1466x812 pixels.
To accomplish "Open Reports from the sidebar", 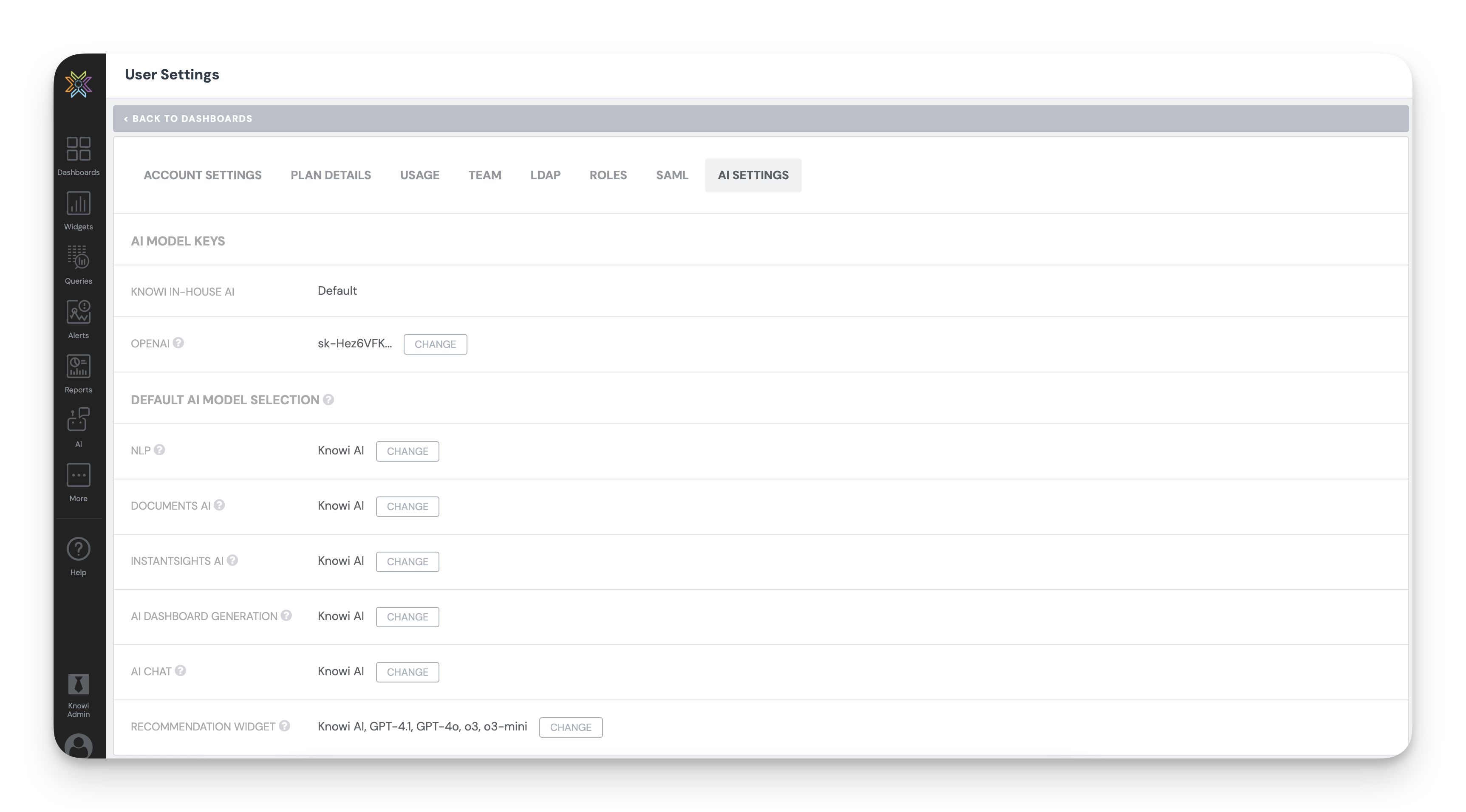I will coord(78,373).
